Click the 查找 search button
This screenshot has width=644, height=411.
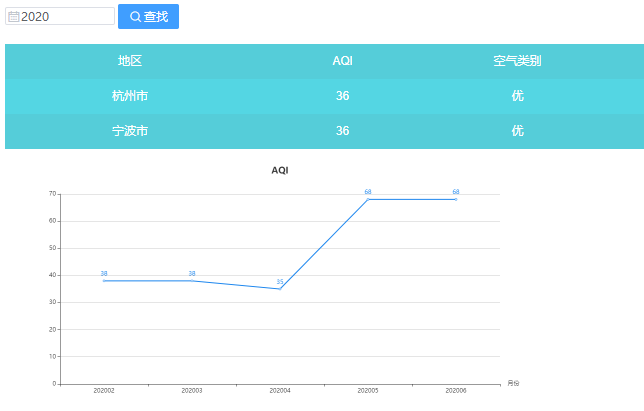click(148, 17)
